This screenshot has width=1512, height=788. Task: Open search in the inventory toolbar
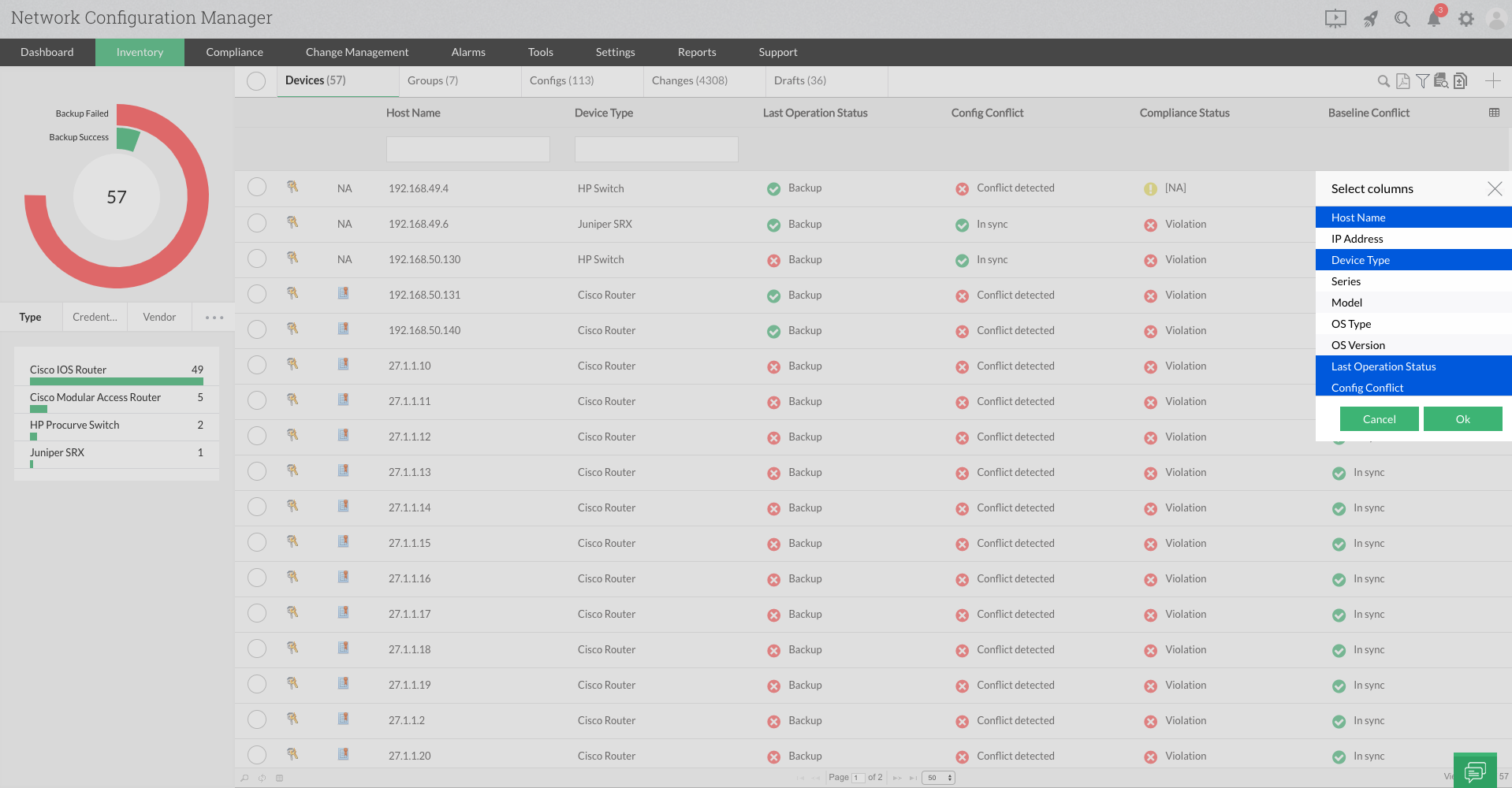1384,80
